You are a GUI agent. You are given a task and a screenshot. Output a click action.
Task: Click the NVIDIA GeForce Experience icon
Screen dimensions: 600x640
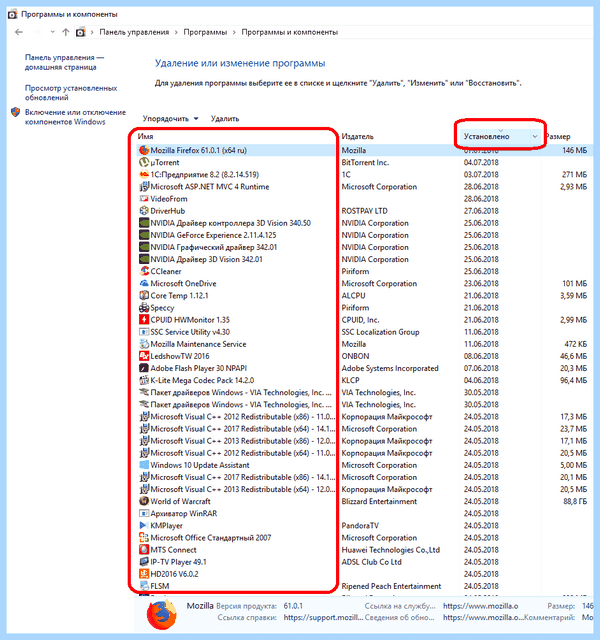[x=144, y=235]
